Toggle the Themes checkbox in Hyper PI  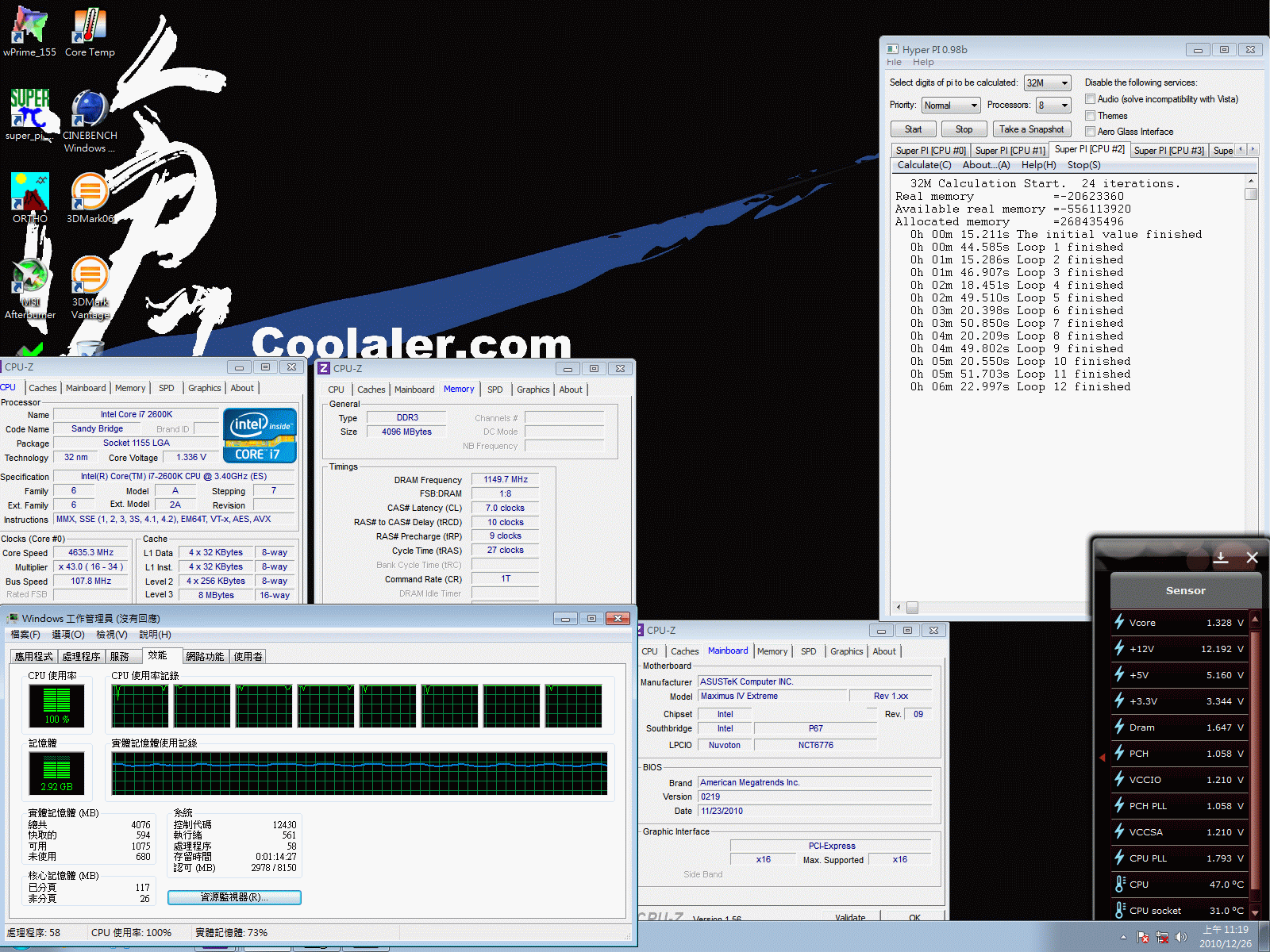1090,116
